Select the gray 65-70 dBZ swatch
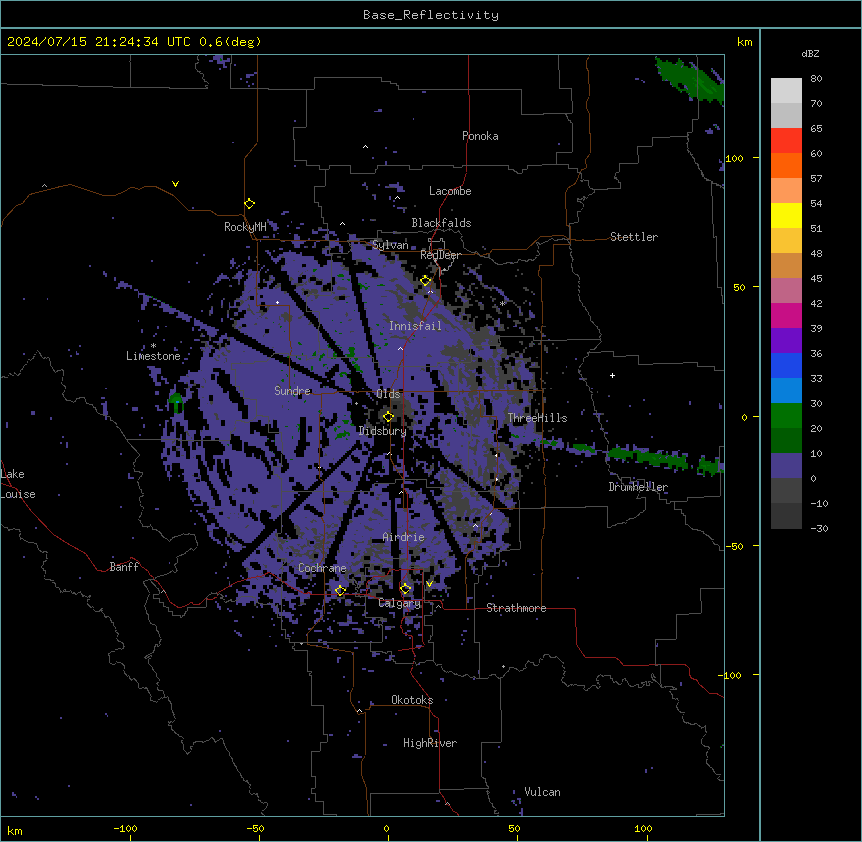Image resolution: width=862 pixels, height=842 pixels. pos(786,115)
